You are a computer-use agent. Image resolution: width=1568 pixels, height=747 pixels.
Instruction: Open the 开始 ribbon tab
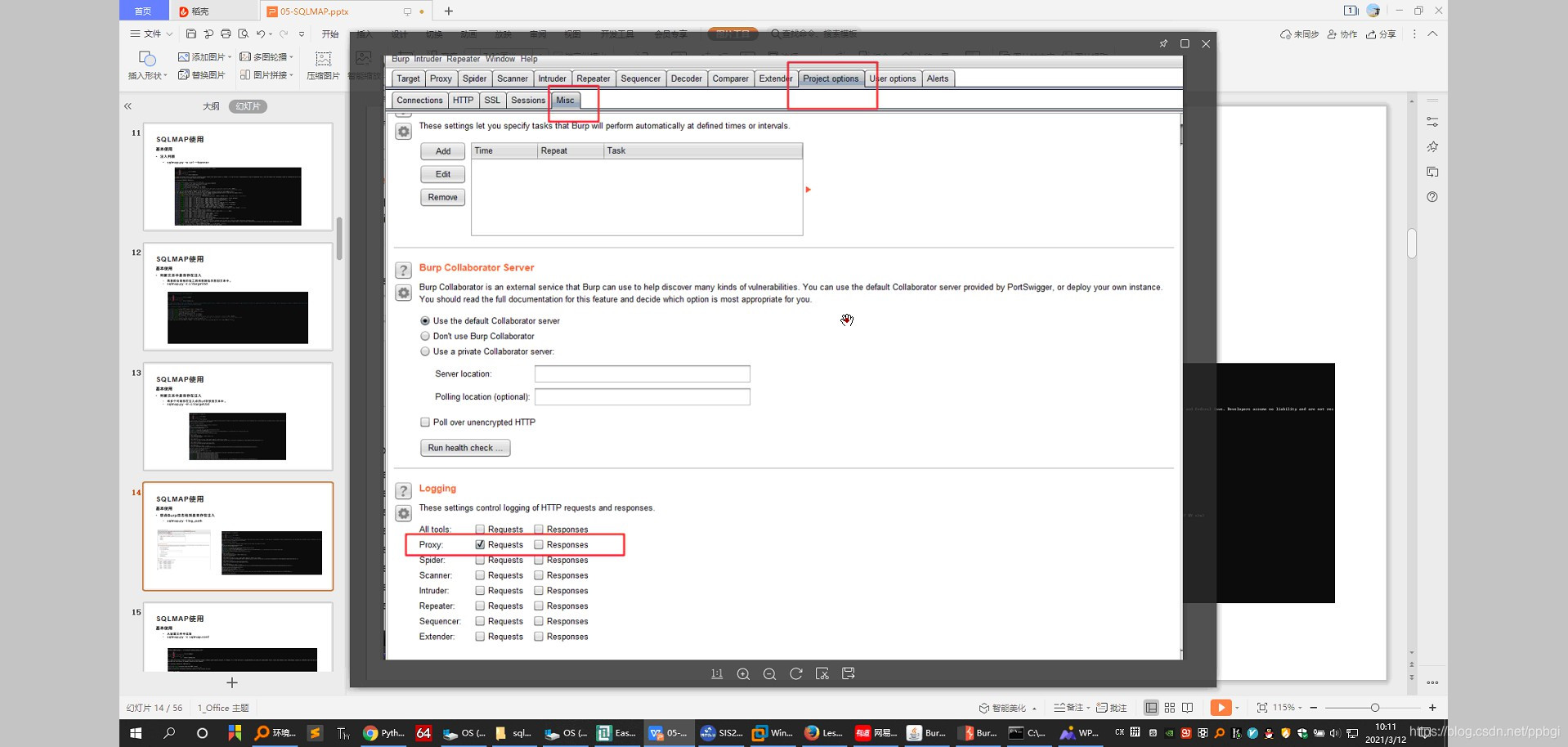pyautogui.click(x=330, y=34)
